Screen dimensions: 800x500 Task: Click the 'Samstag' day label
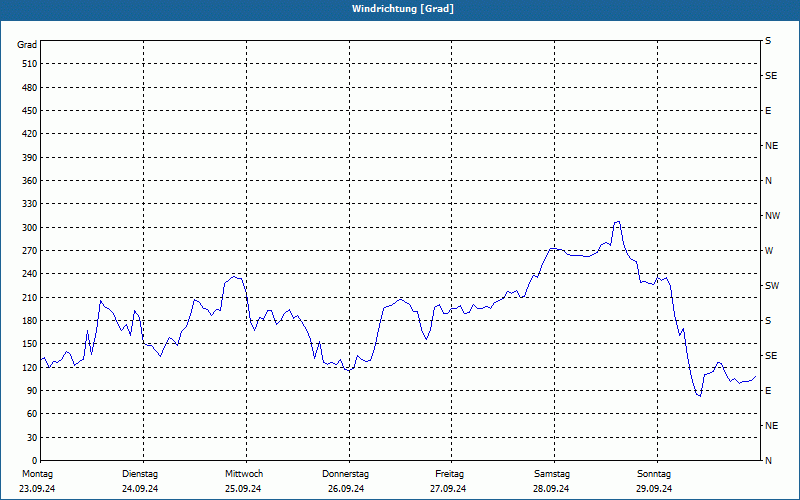click(552, 474)
